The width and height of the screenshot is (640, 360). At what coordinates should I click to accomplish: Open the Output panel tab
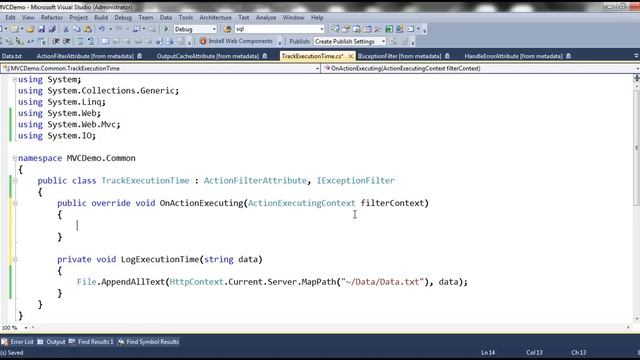[51, 342]
